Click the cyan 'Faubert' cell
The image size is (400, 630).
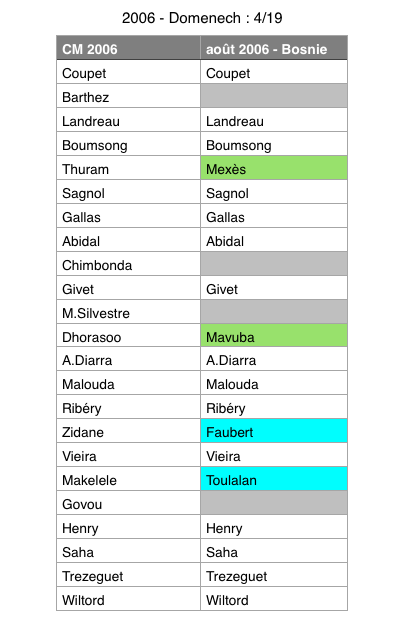click(274, 431)
